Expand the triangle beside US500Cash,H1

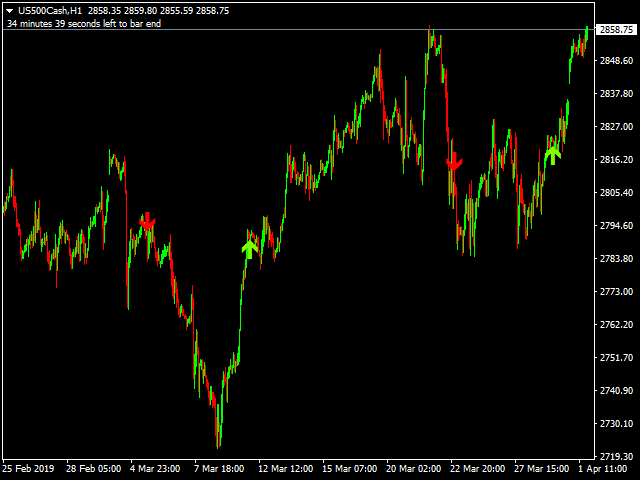pos(9,11)
